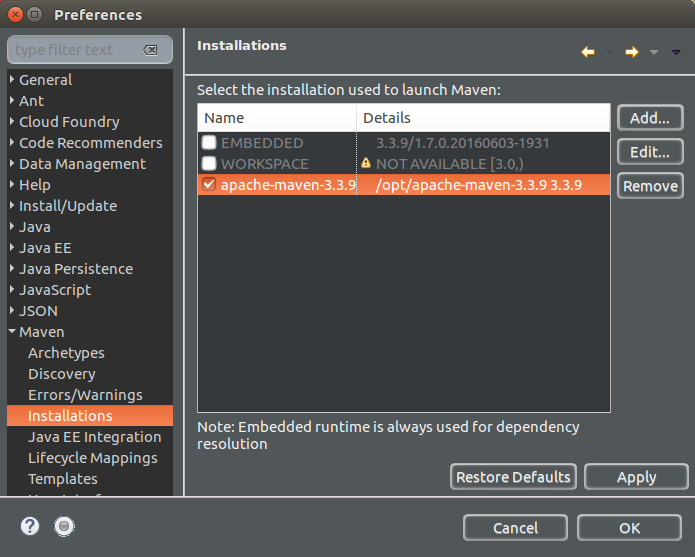Check the WORKSPACE installation checkbox
Image resolution: width=695 pixels, height=557 pixels.
tap(209, 164)
